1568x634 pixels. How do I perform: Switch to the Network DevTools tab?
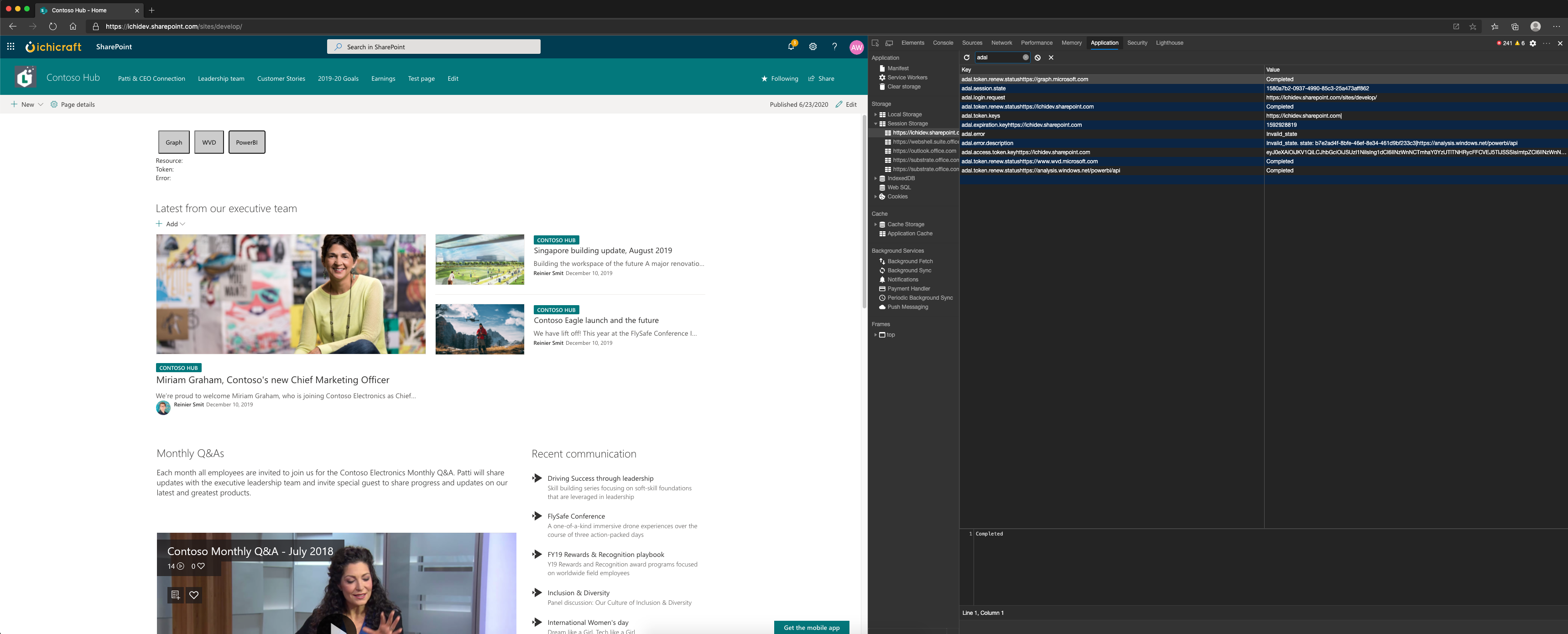coord(1001,43)
